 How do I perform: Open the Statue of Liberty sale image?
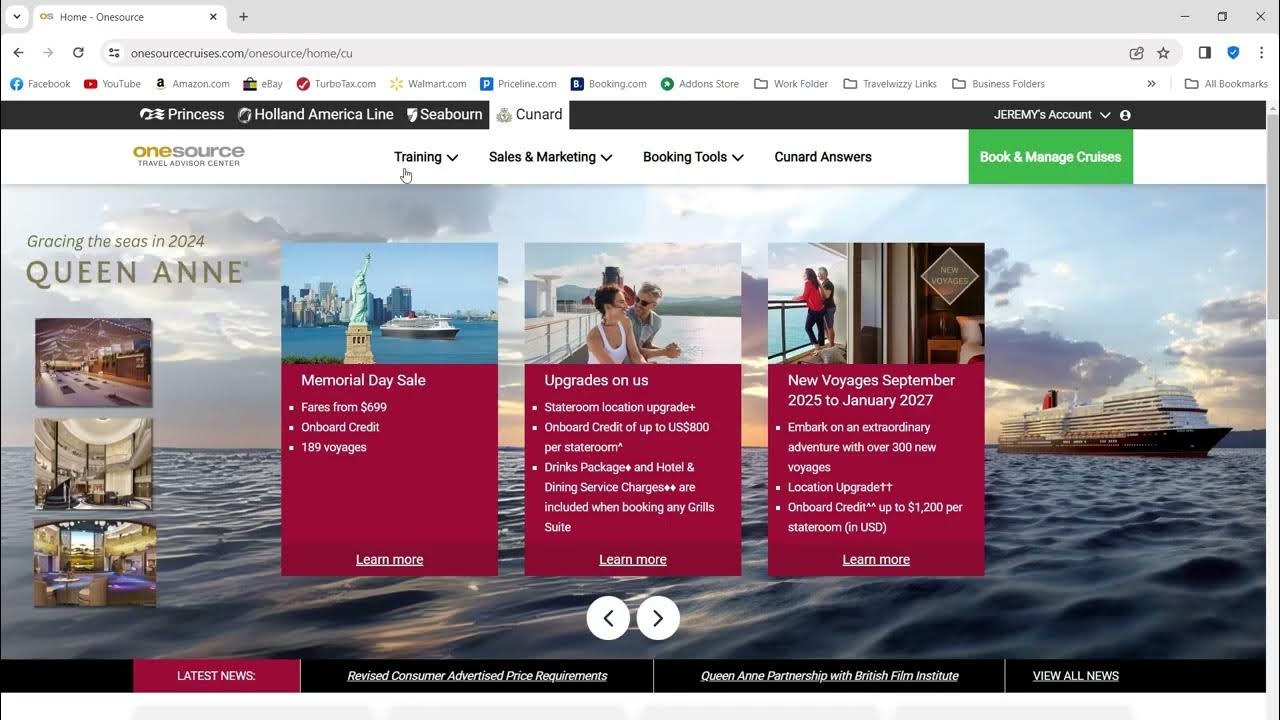tap(389, 303)
